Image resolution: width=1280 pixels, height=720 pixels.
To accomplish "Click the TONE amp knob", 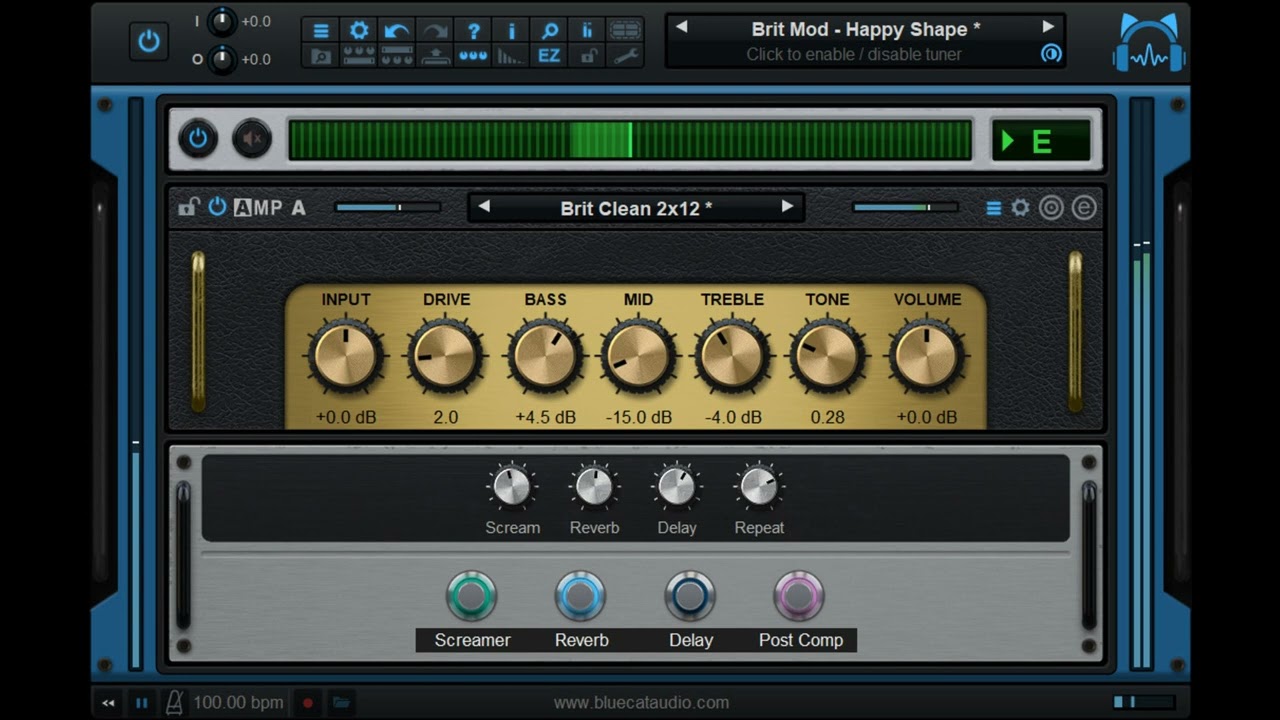I will coord(827,356).
